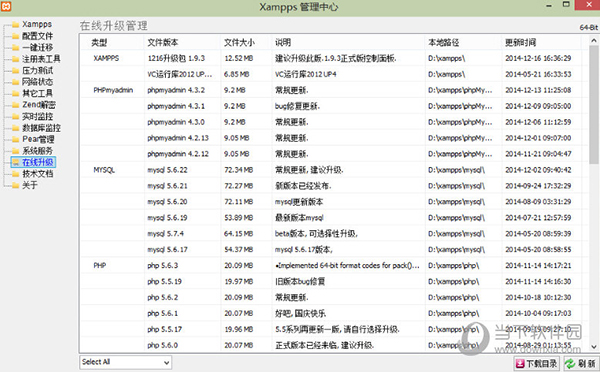Click the 2014-12-16 16:36:29 timestamp
Screen dimensions: 600x372
538,58
